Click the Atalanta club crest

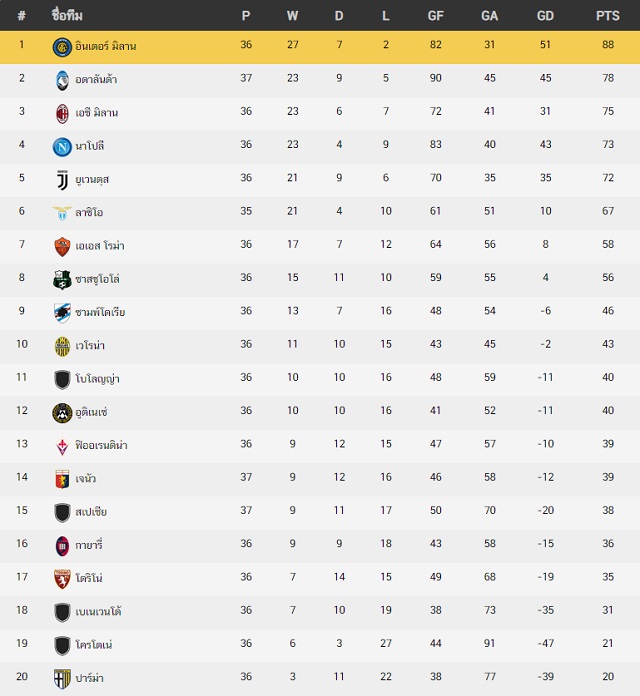[x=62, y=80]
